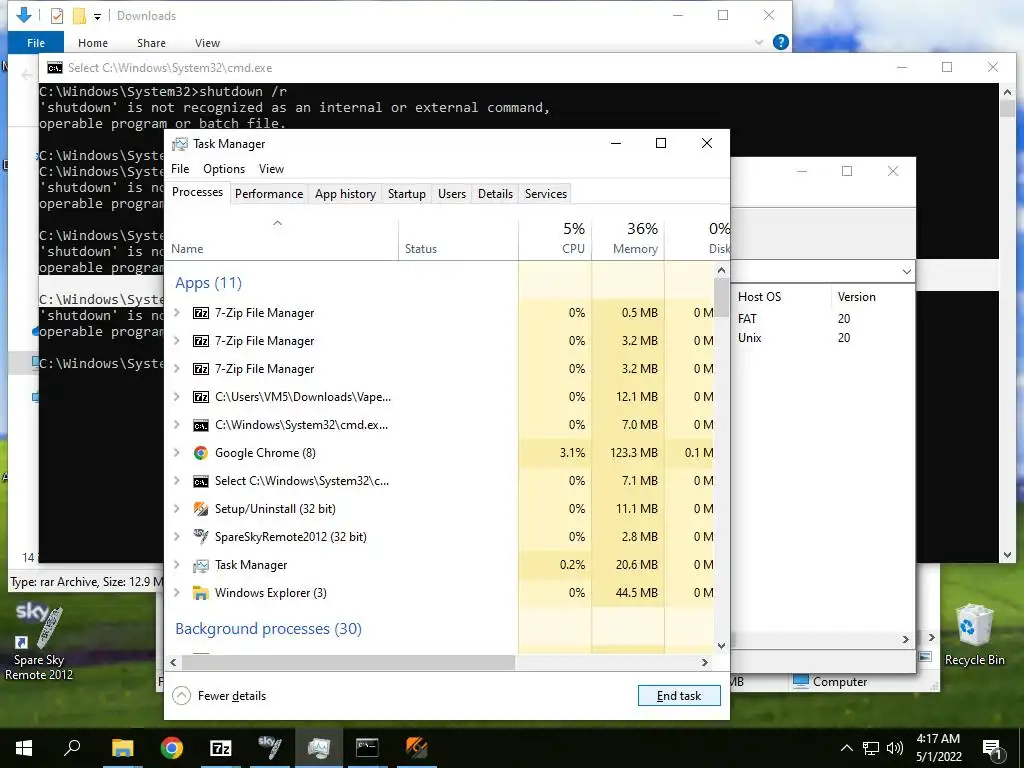Image resolution: width=1024 pixels, height=768 pixels.
Task: Switch to the Details tab
Action: point(496,194)
